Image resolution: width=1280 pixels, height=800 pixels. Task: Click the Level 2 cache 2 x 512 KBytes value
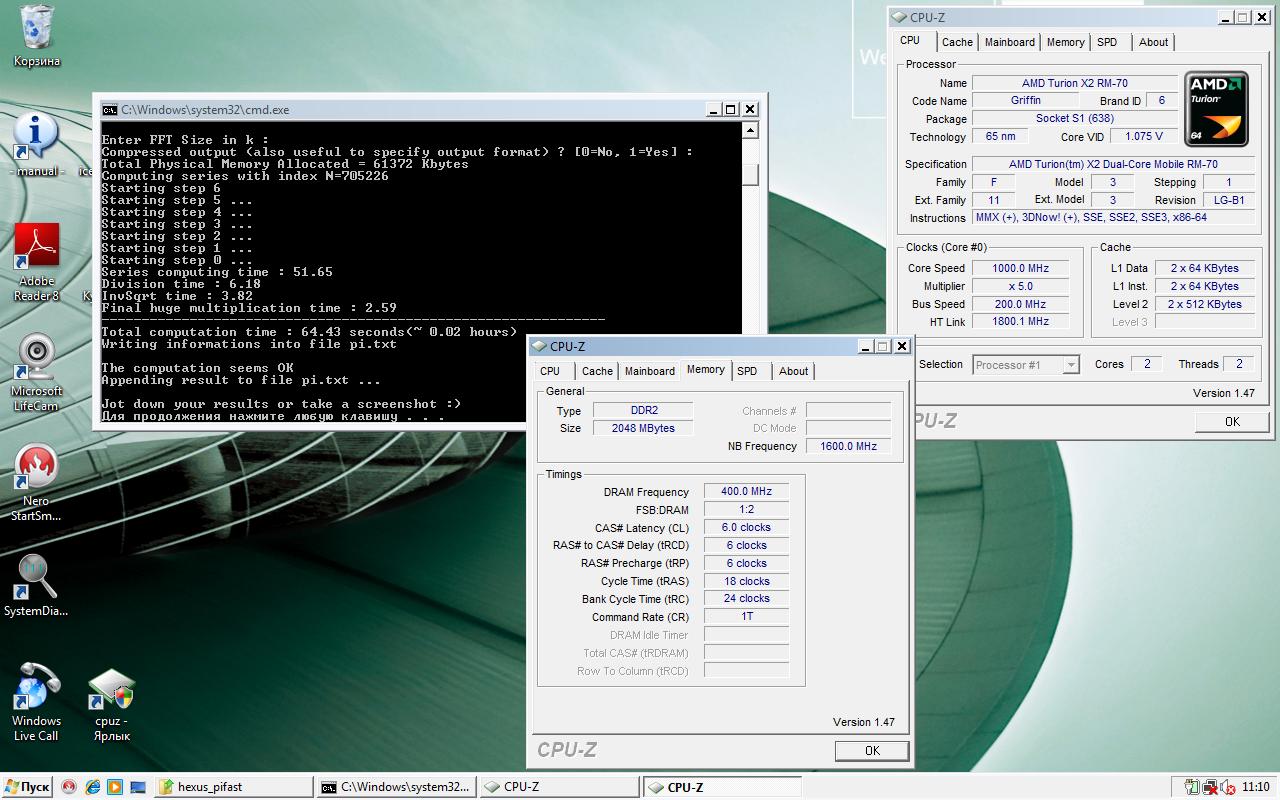coord(1205,304)
